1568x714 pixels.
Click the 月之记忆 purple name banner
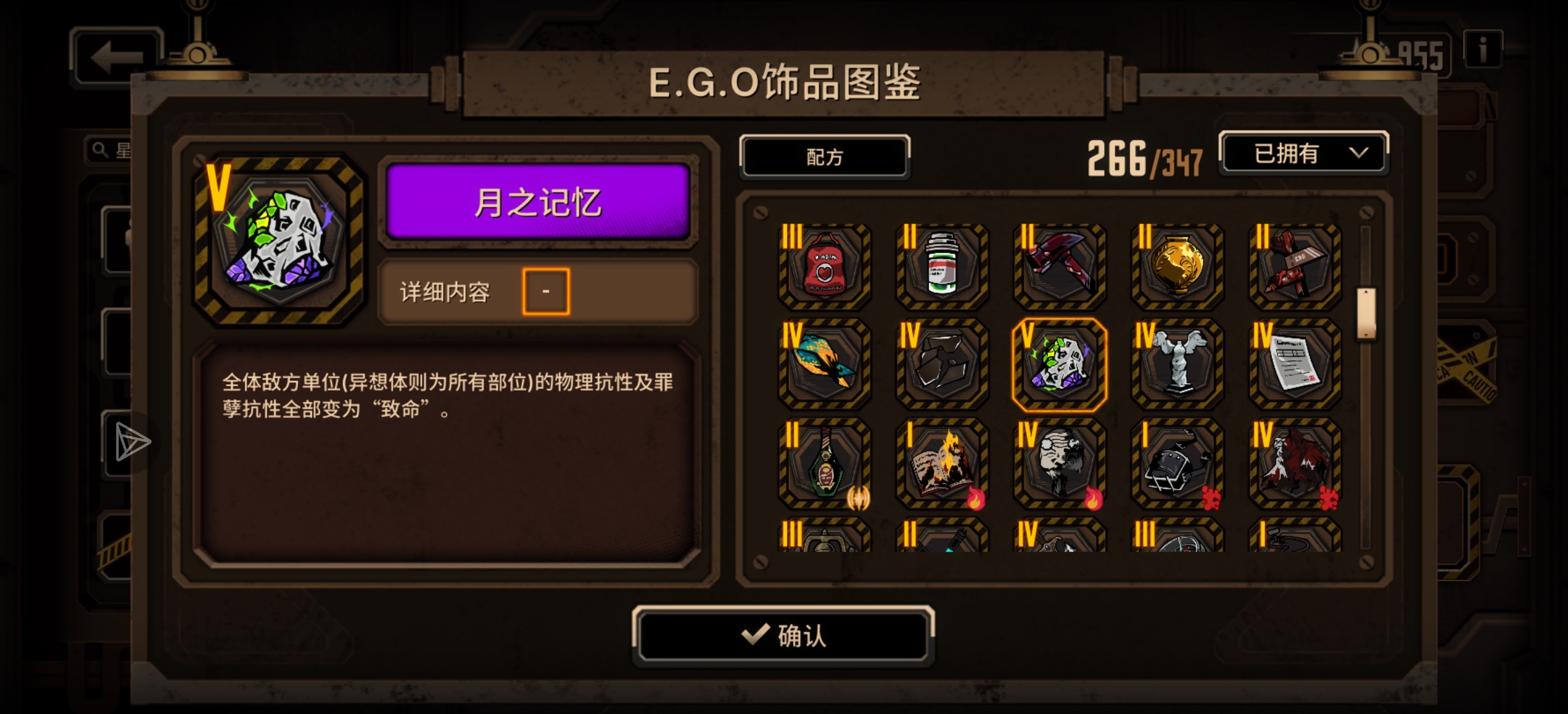click(538, 202)
